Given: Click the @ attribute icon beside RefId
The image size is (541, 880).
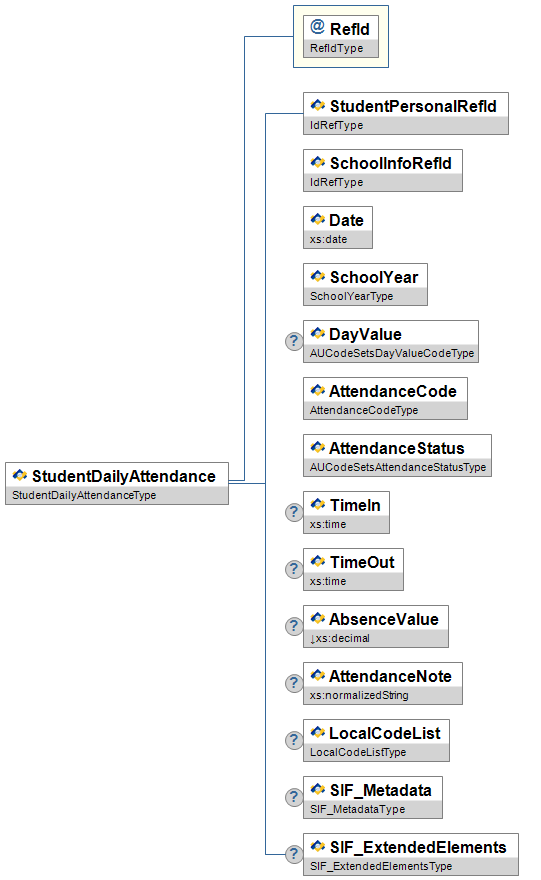Looking at the screenshot, I should pos(318,26).
